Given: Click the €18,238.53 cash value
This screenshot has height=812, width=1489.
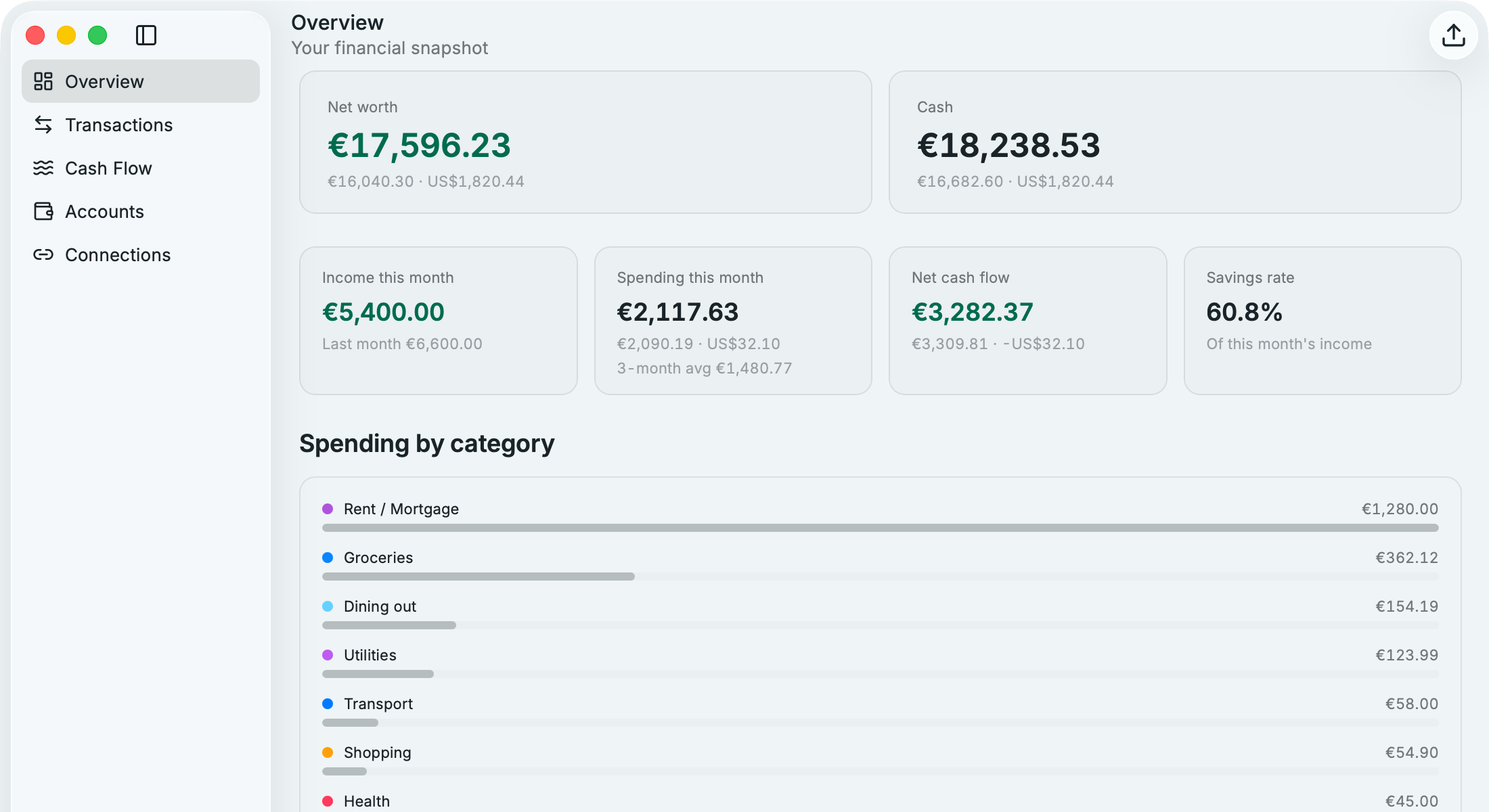Looking at the screenshot, I should pos(1008,145).
